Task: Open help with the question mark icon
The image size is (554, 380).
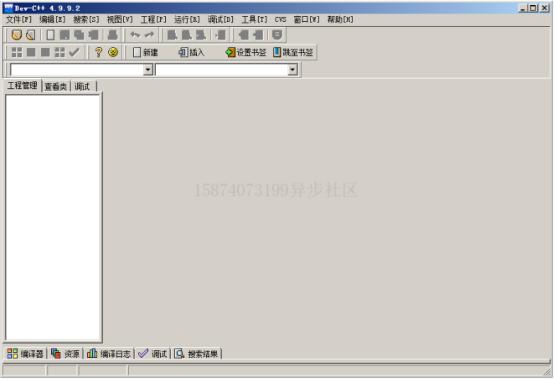Action: point(99,52)
